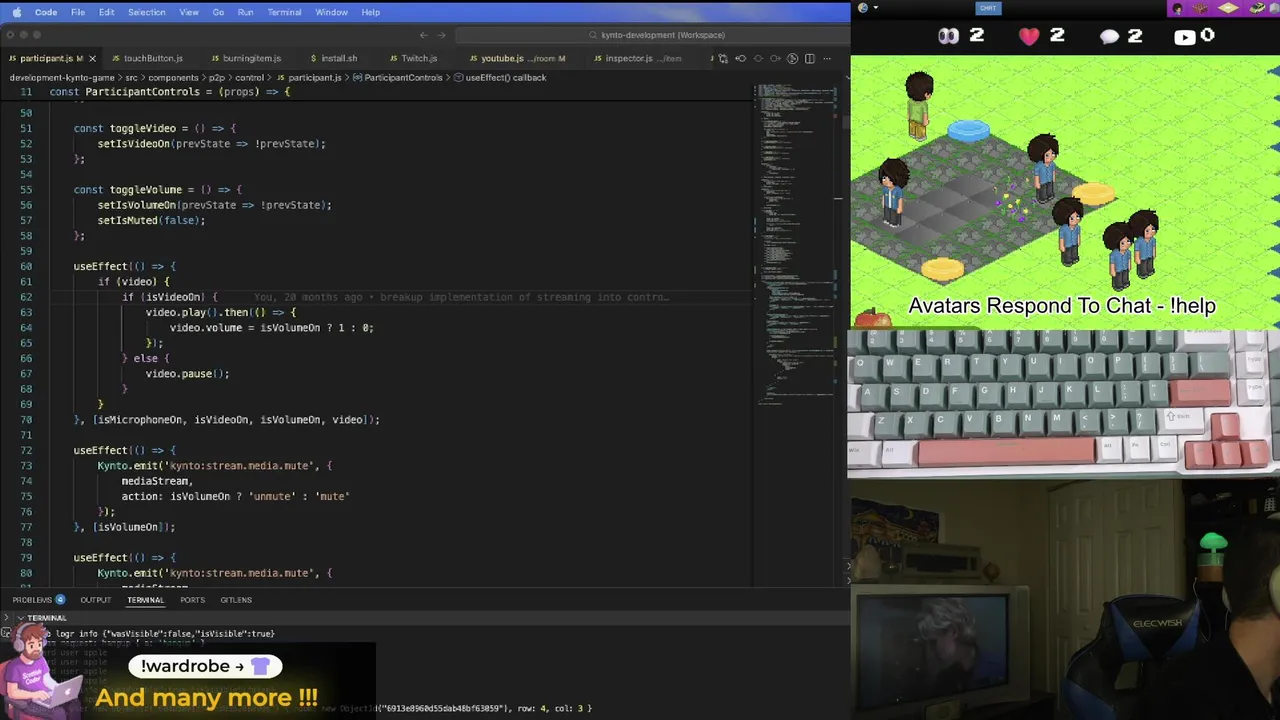This screenshot has width=1280, height=720.
Task: Open the Terminal menu
Action: pyautogui.click(x=284, y=12)
